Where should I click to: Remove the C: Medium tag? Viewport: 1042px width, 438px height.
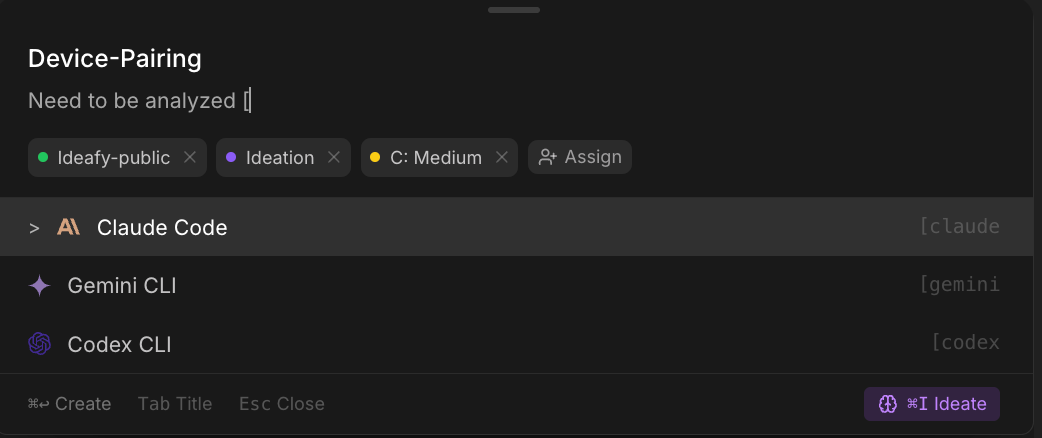click(502, 158)
